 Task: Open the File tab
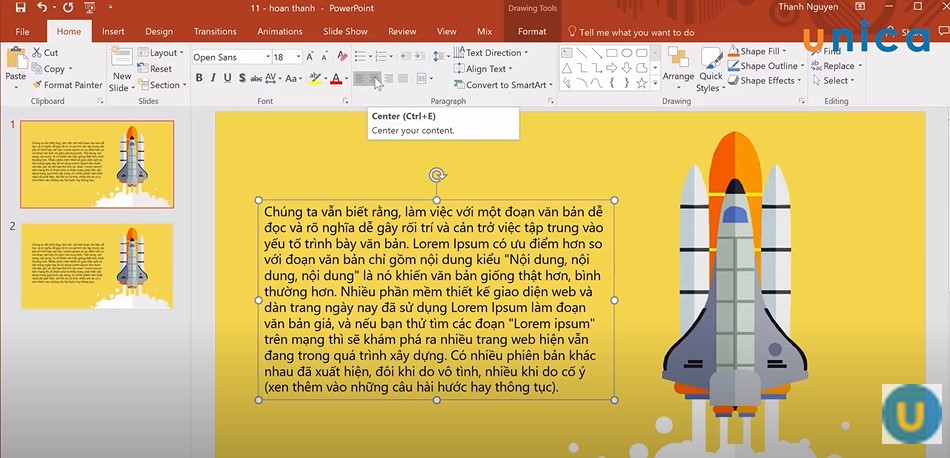(x=22, y=32)
